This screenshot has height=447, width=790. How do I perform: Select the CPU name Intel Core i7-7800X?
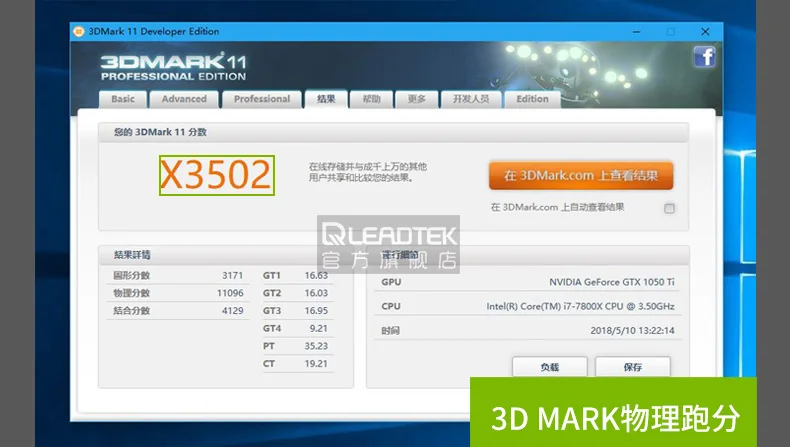pos(580,306)
